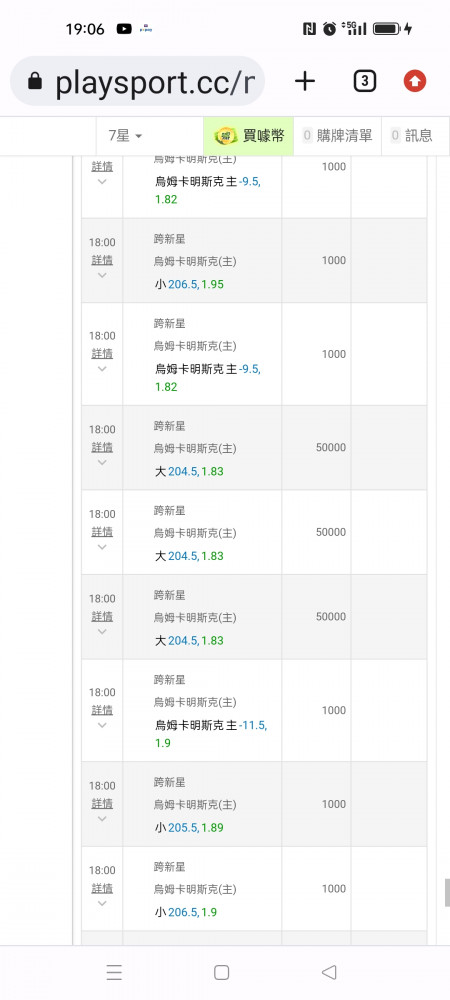This screenshot has height=1000, width=450.
Task: Open 詳情 link in the -11.5, 1.9 row
Action: click(102, 709)
